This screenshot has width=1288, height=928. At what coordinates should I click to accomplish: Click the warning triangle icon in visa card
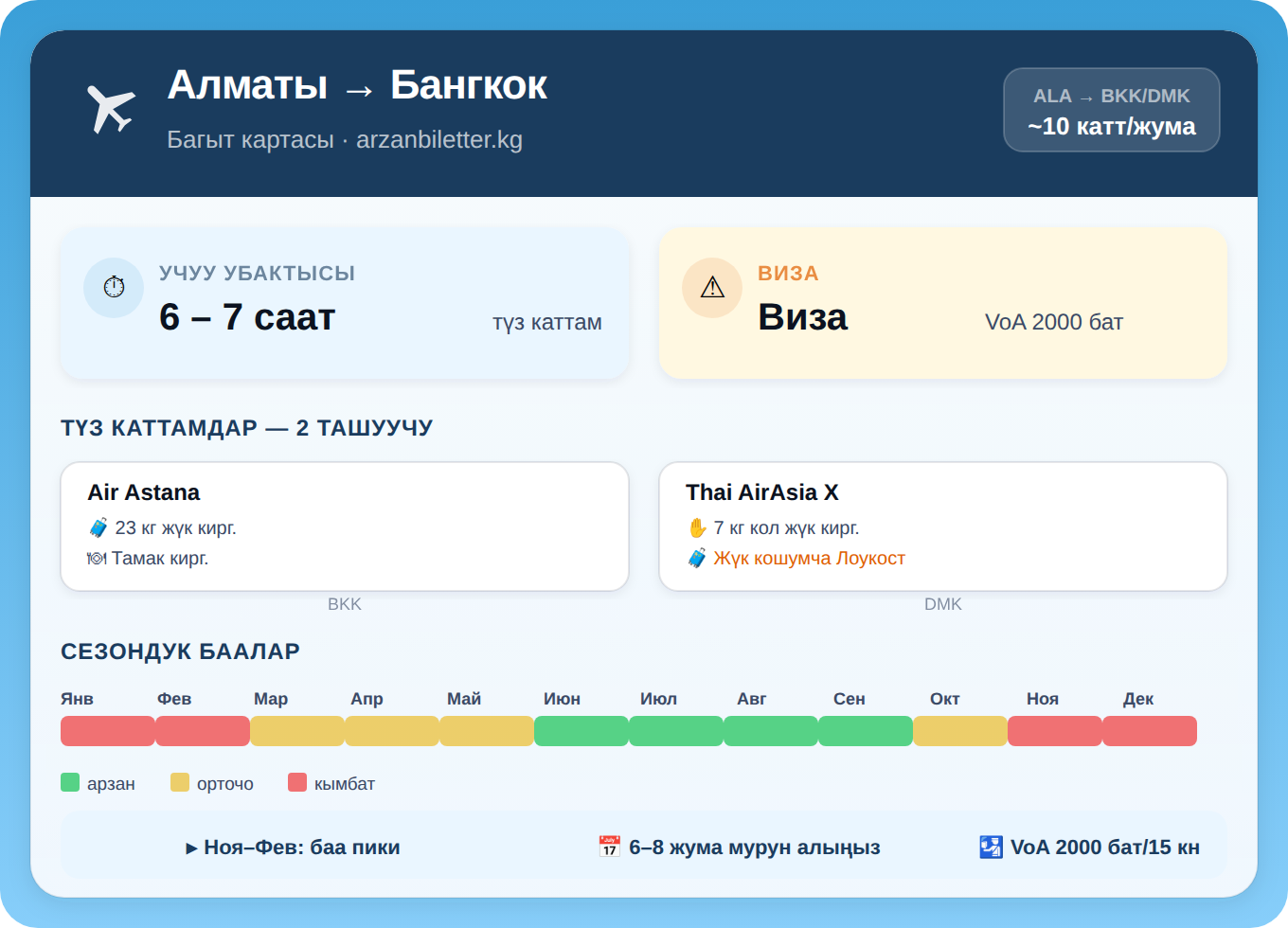click(x=711, y=287)
